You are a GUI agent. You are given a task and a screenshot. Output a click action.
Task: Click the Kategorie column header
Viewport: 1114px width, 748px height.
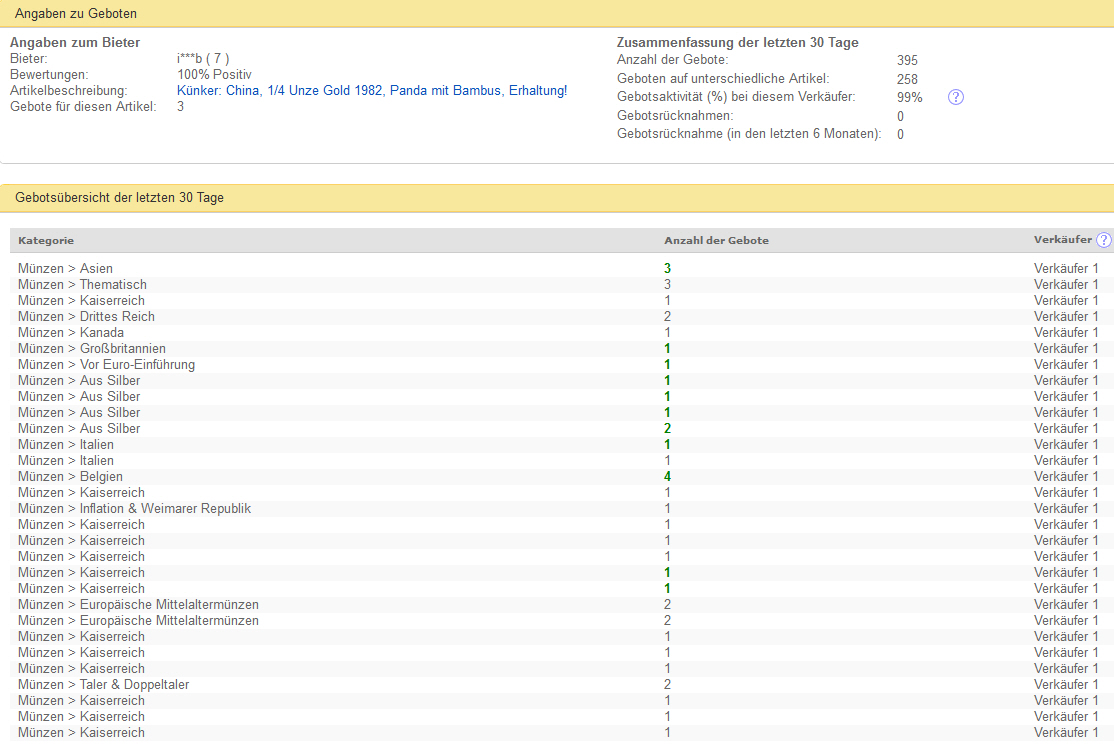[x=46, y=241]
